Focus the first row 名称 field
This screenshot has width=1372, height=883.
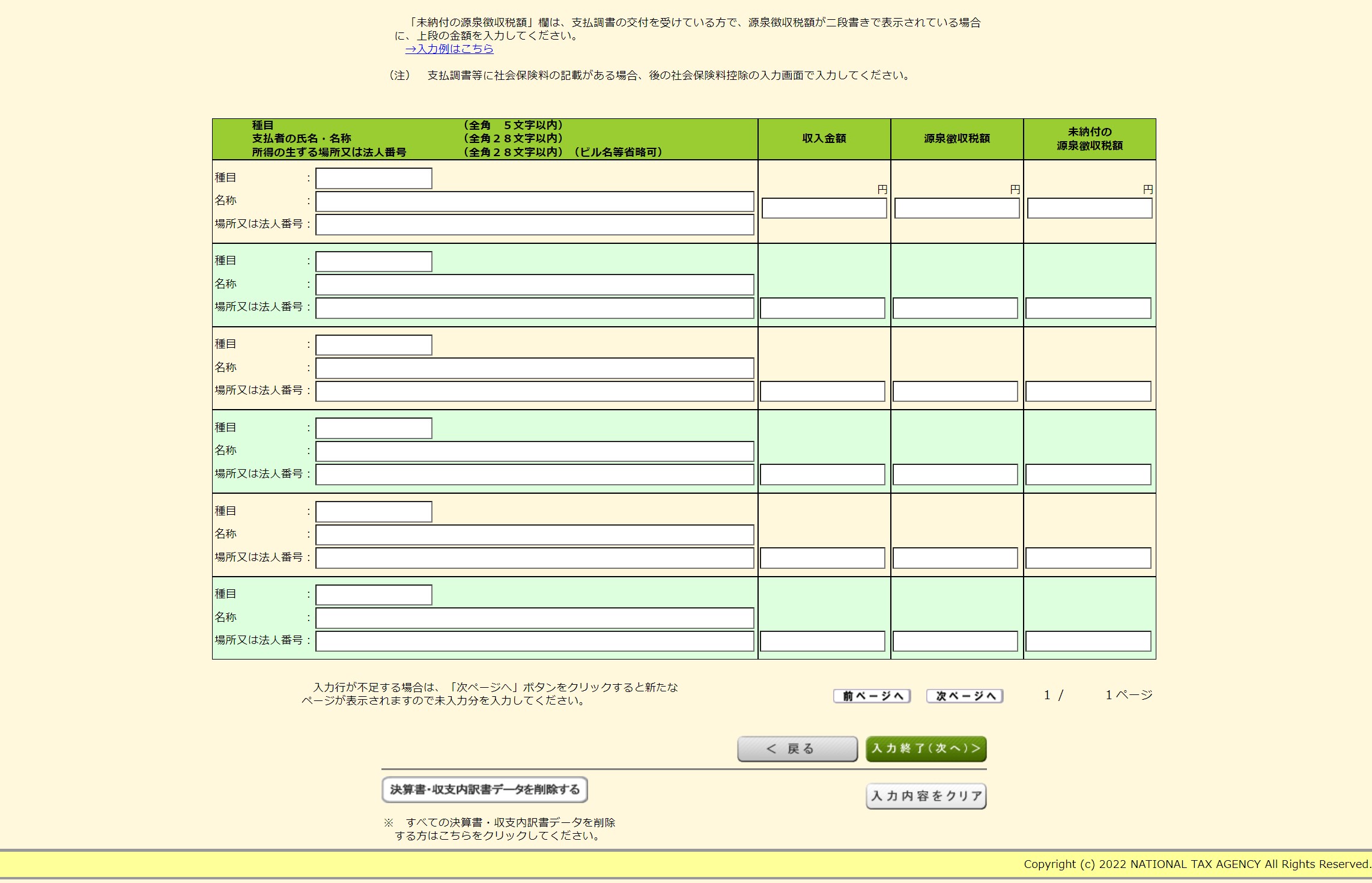[535, 201]
